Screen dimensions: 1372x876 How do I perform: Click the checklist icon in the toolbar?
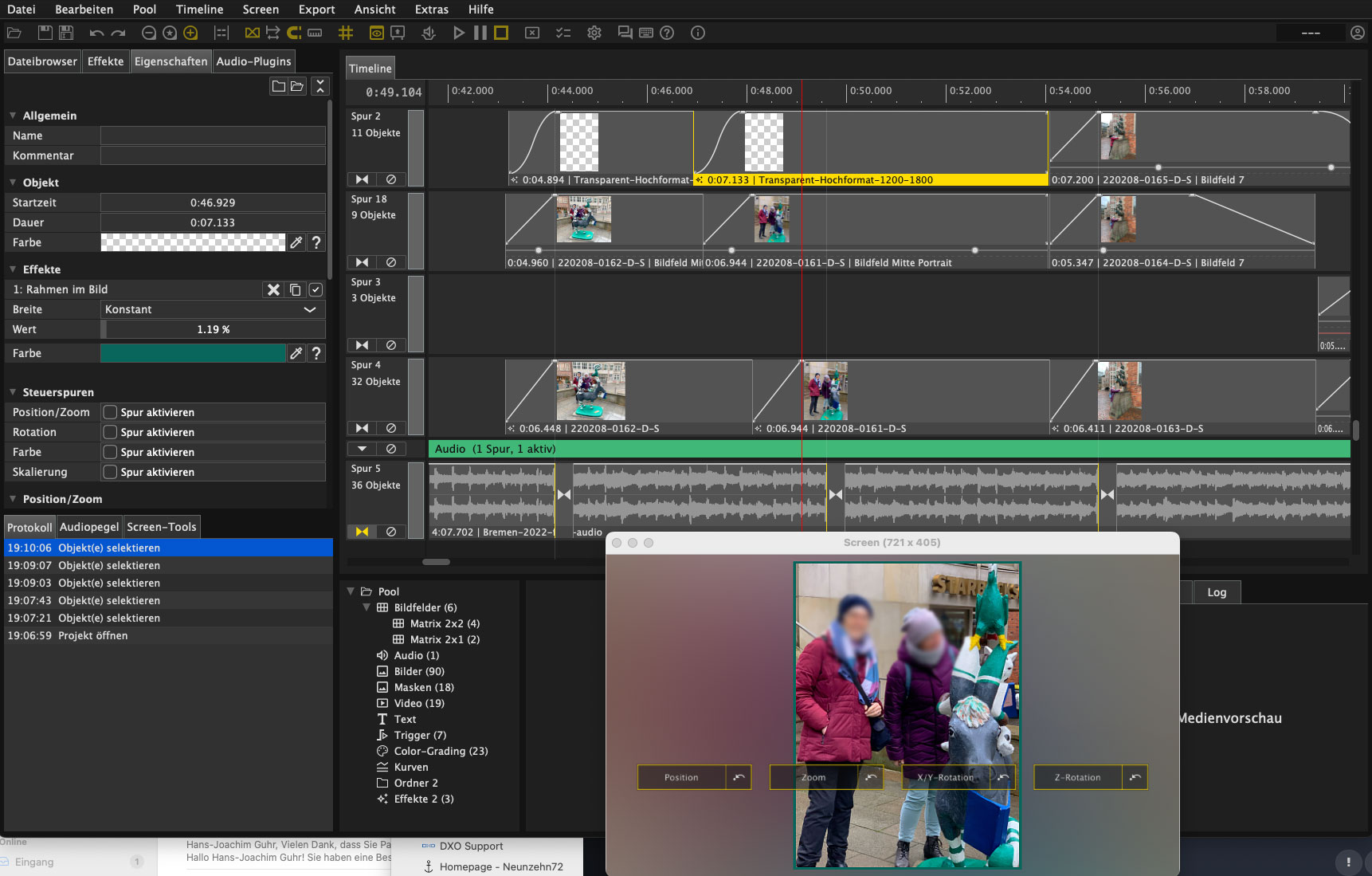point(563,33)
